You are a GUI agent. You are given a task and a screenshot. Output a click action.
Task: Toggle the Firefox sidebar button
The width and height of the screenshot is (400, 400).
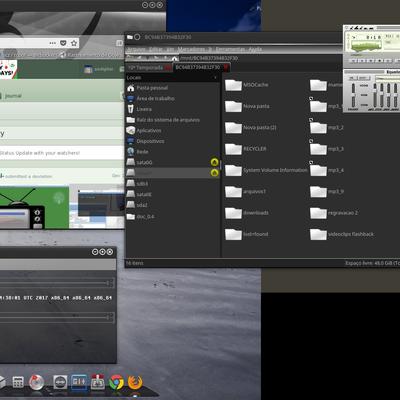coord(120,43)
